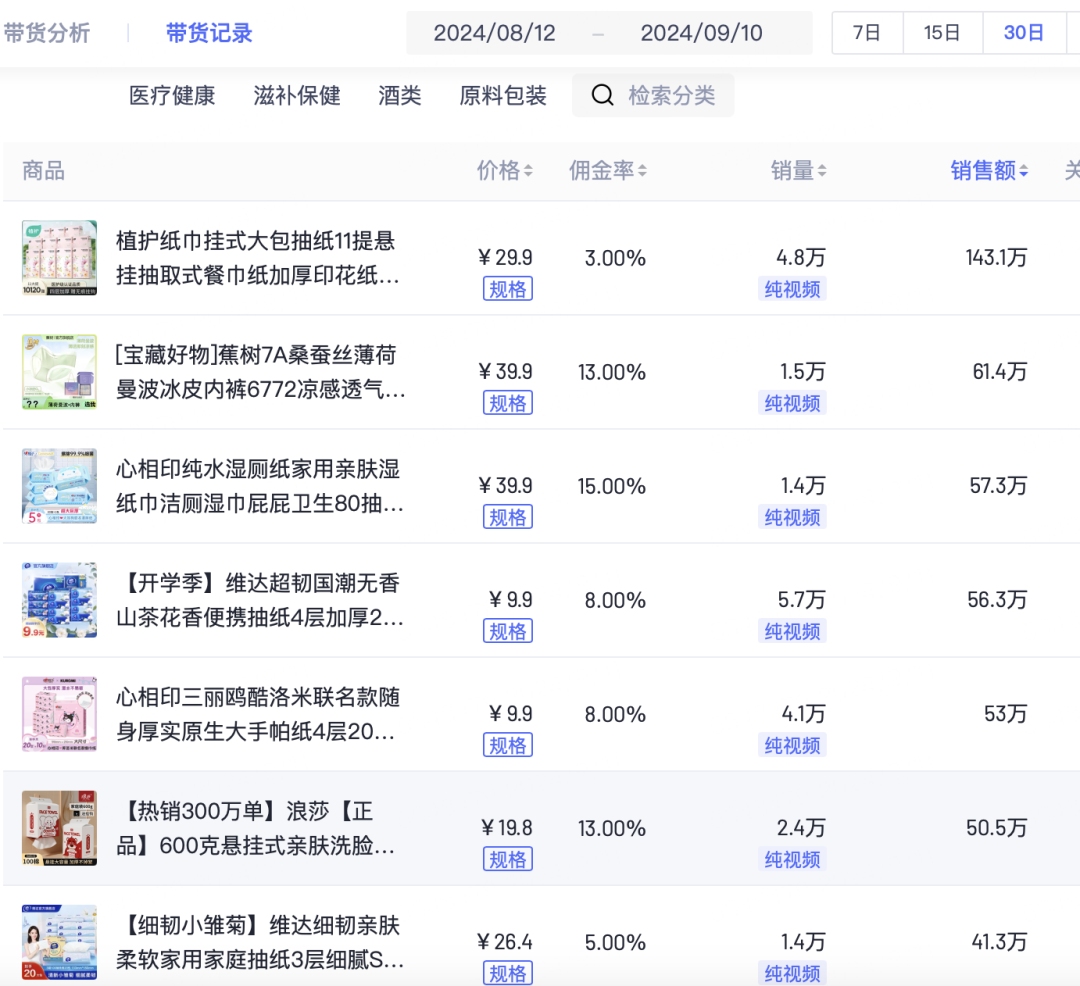Sort by sales volume using the 销量 arrows

point(822,171)
